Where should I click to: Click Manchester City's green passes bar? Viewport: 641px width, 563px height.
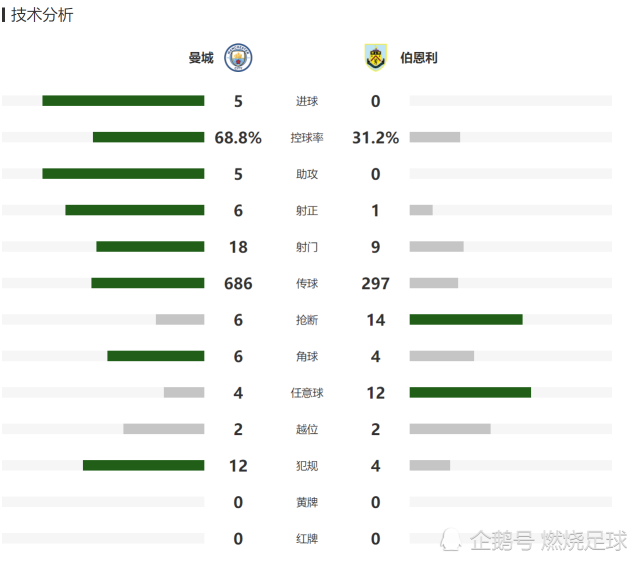coord(148,283)
